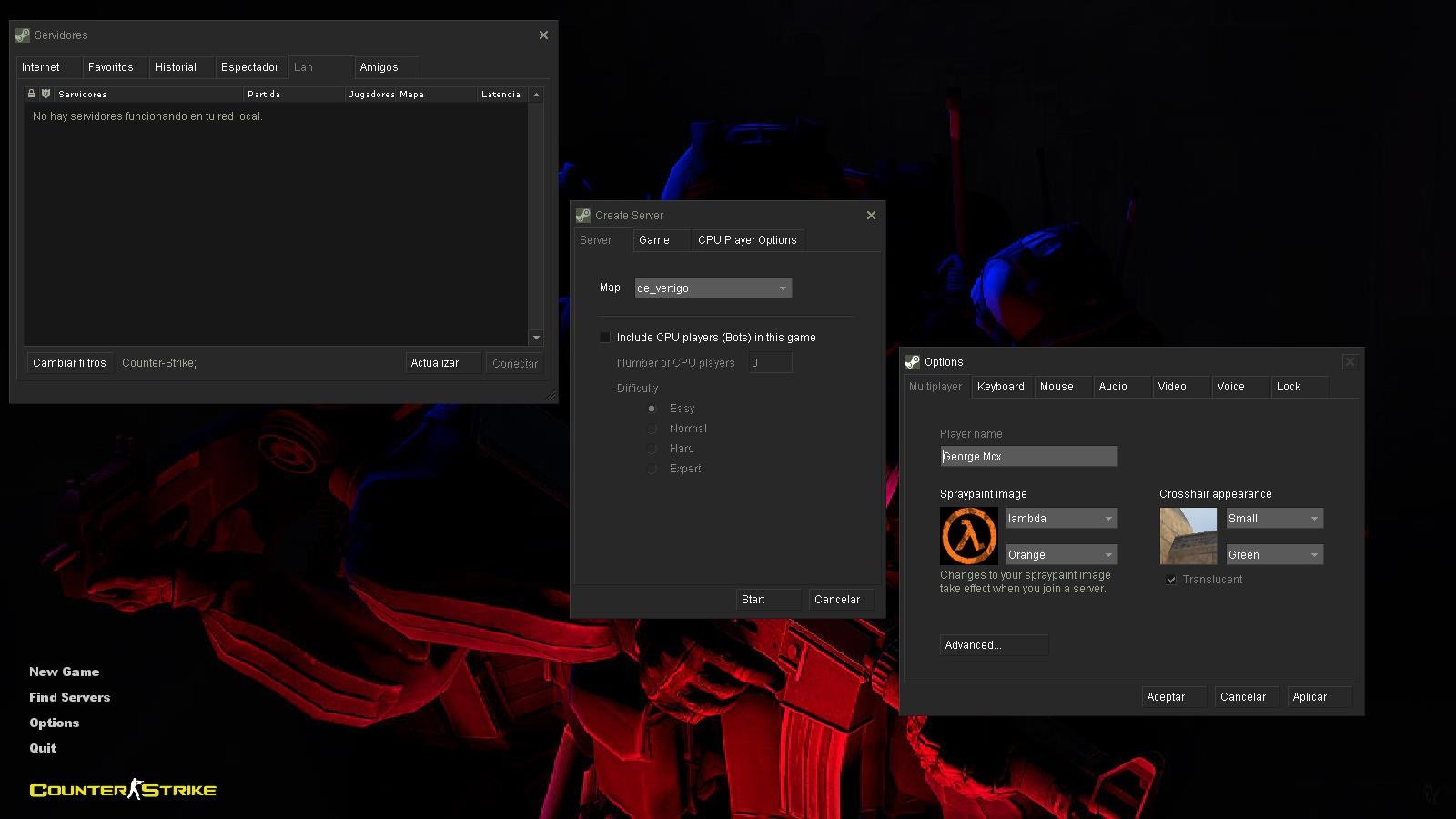Click the Steam icon in Options title bar
Screen dimensions: 1456x819
(913, 362)
